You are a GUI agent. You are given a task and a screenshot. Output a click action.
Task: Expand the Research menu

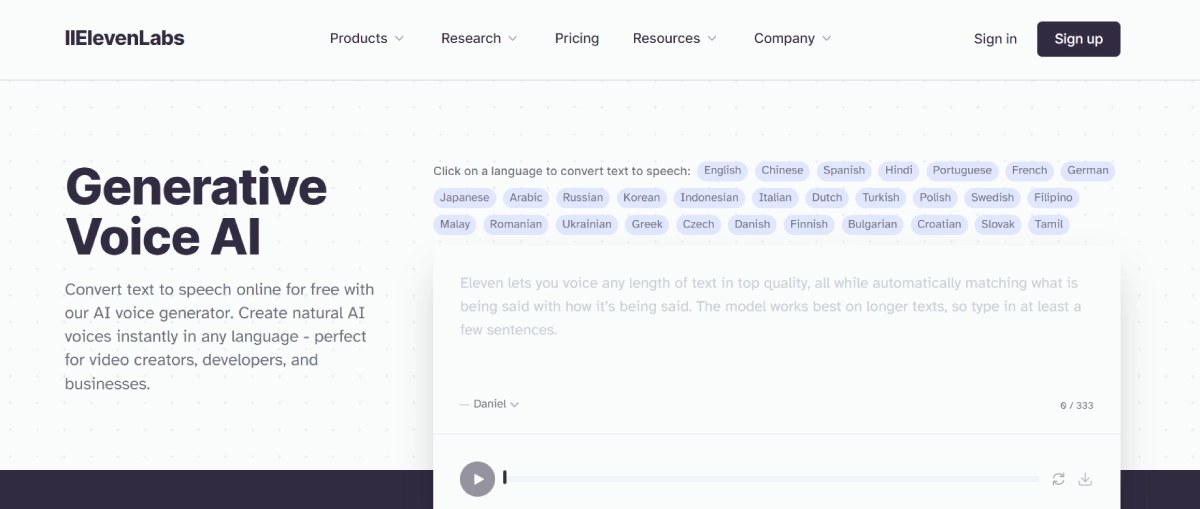point(479,38)
